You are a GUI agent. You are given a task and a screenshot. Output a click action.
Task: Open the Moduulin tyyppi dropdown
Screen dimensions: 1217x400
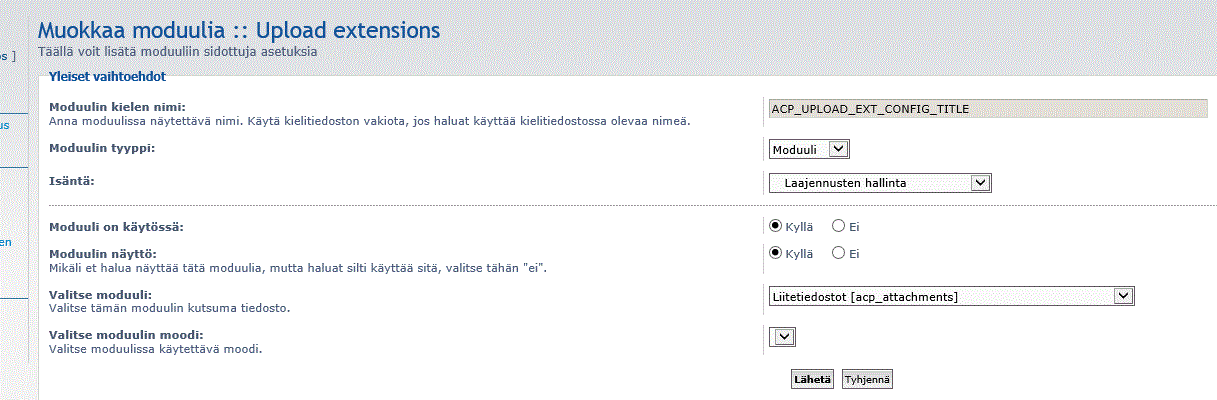(809, 149)
